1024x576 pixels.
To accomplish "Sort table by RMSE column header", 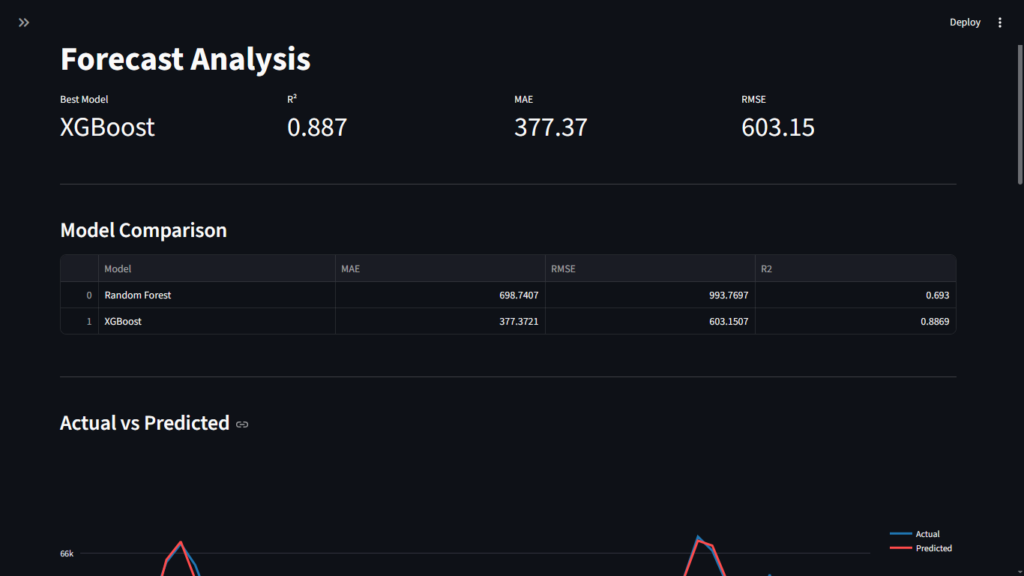I will (x=650, y=268).
